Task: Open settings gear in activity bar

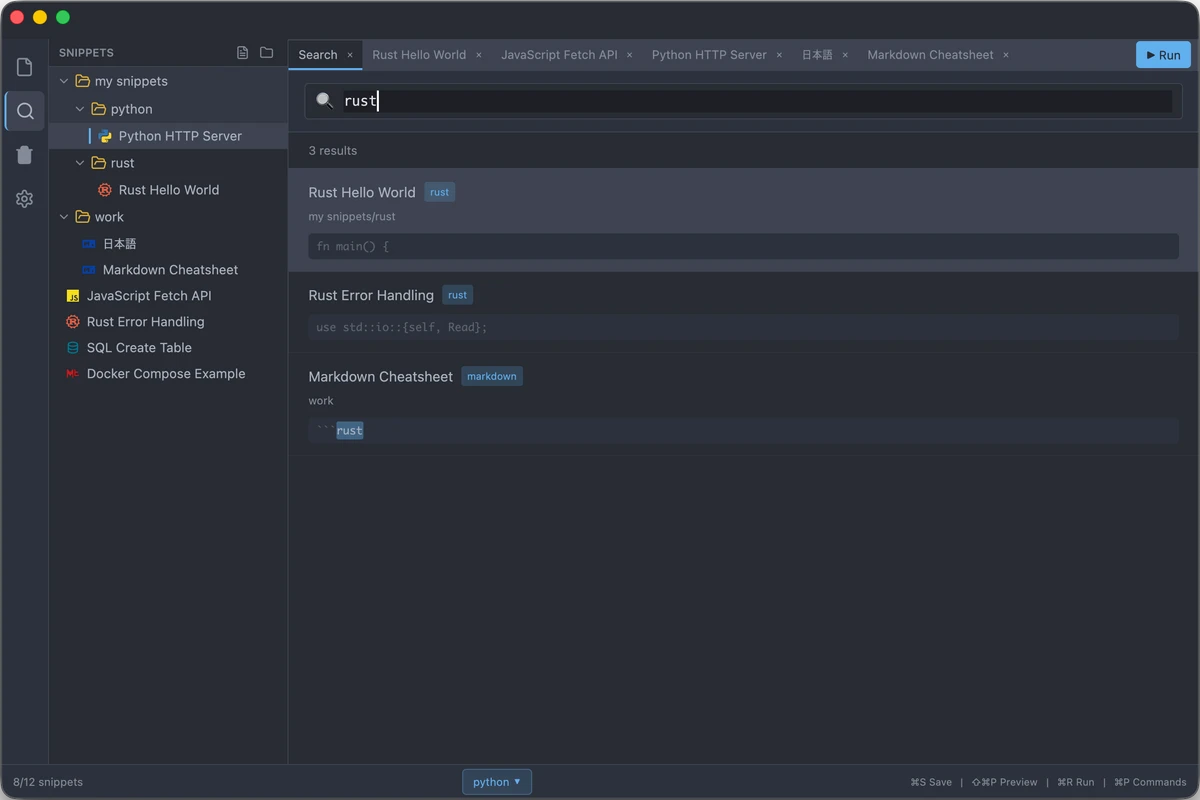Action: coord(25,199)
